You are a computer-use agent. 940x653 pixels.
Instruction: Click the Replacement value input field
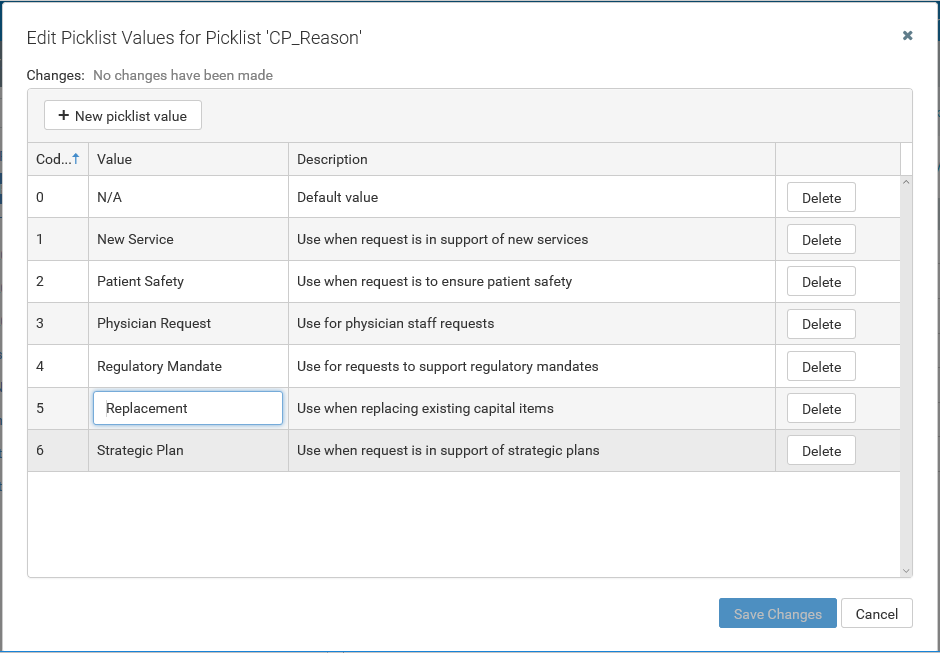coord(188,408)
